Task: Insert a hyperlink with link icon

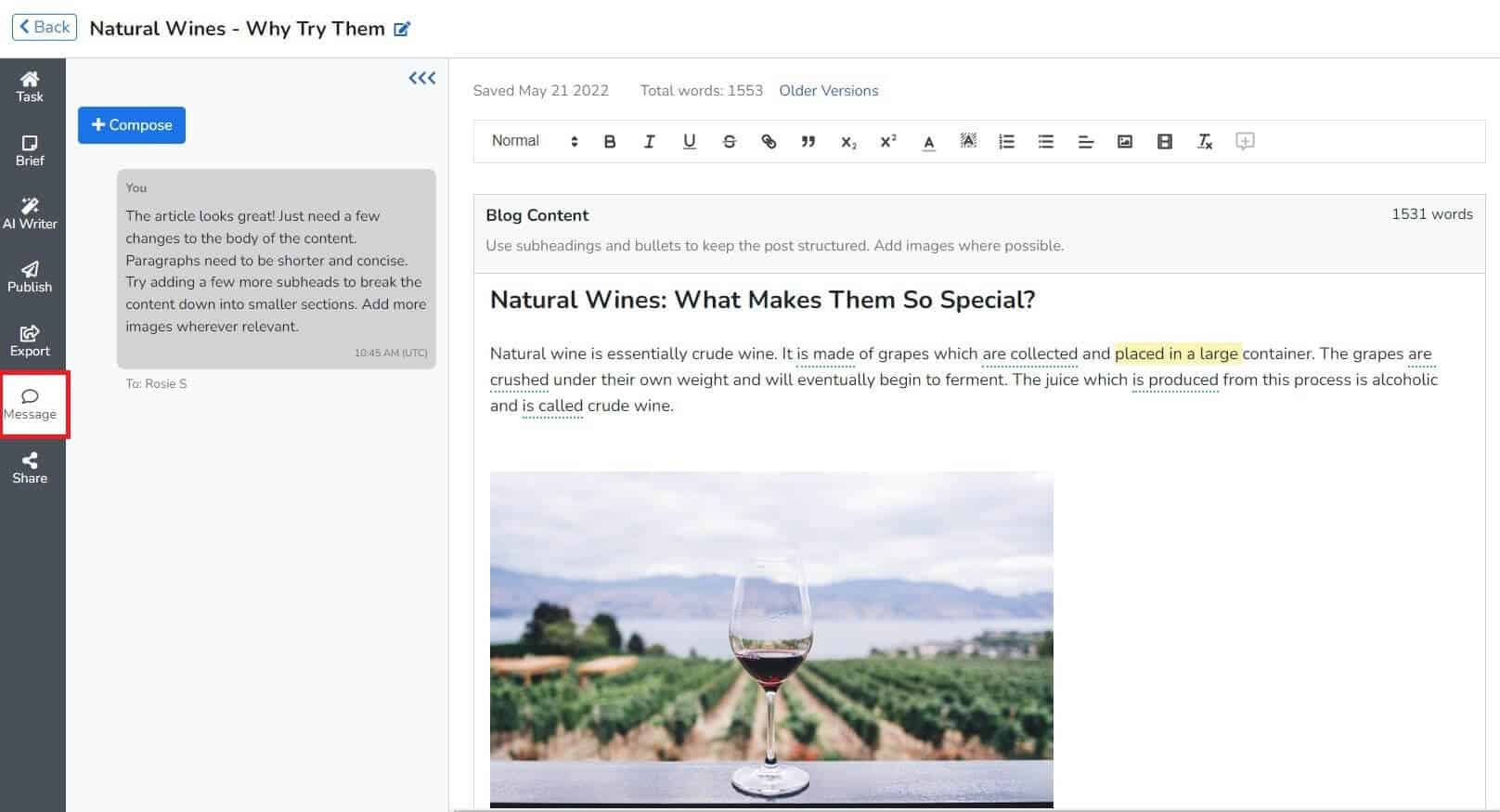Action: [x=769, y=141]
